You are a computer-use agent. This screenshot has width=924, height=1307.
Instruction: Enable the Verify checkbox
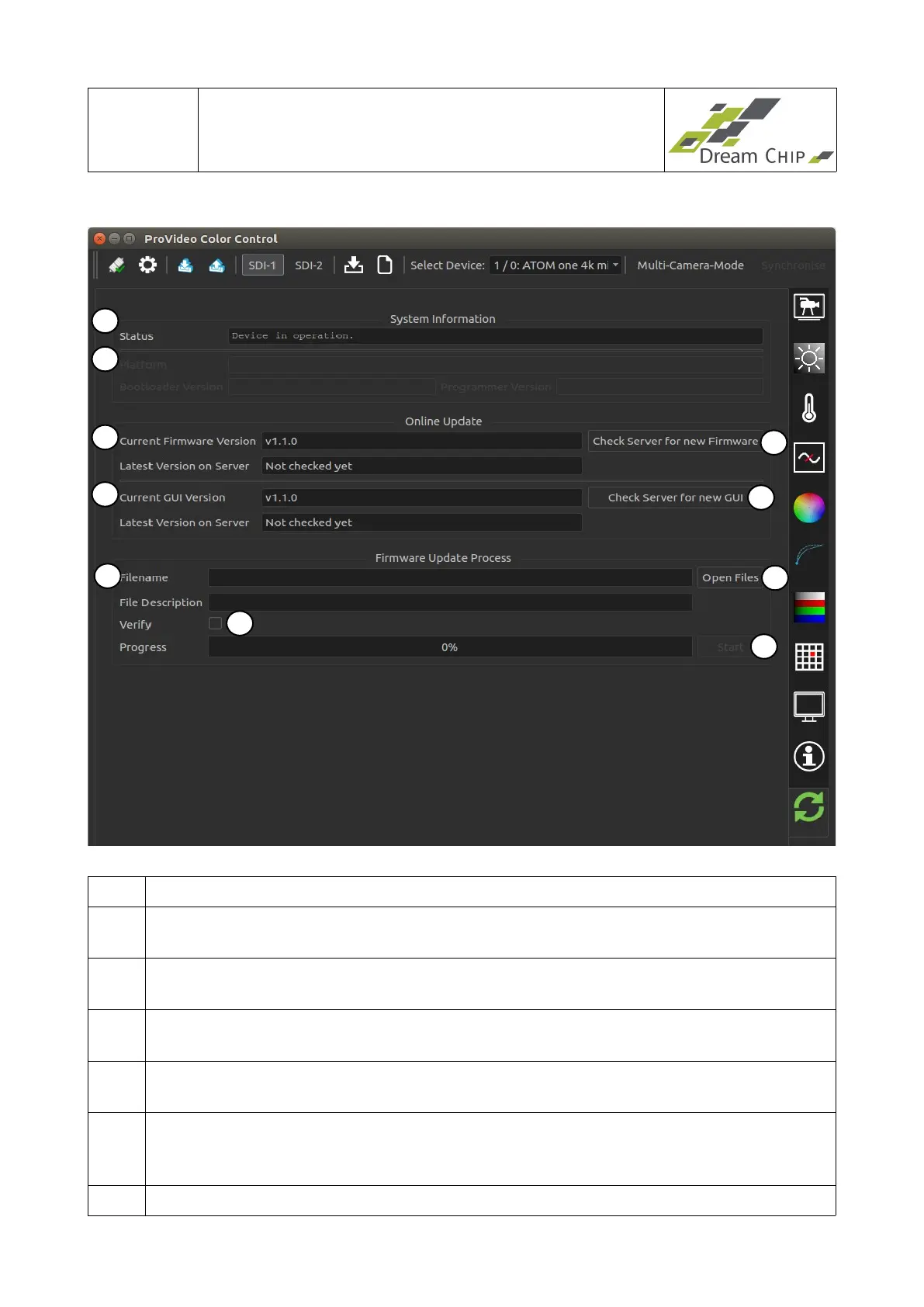[x=216, y=623]
